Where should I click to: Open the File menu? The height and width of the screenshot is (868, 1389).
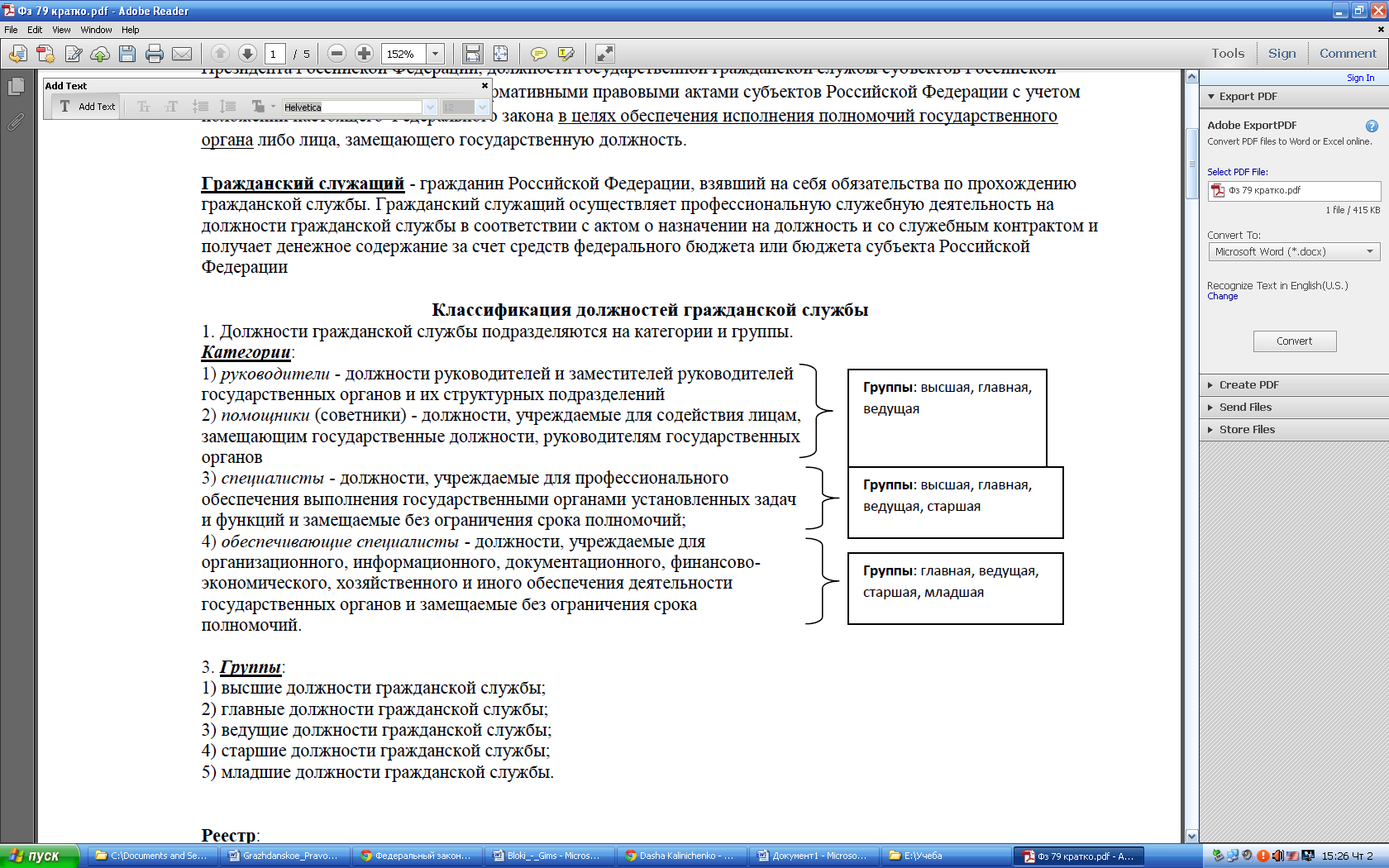click(11, 30)
